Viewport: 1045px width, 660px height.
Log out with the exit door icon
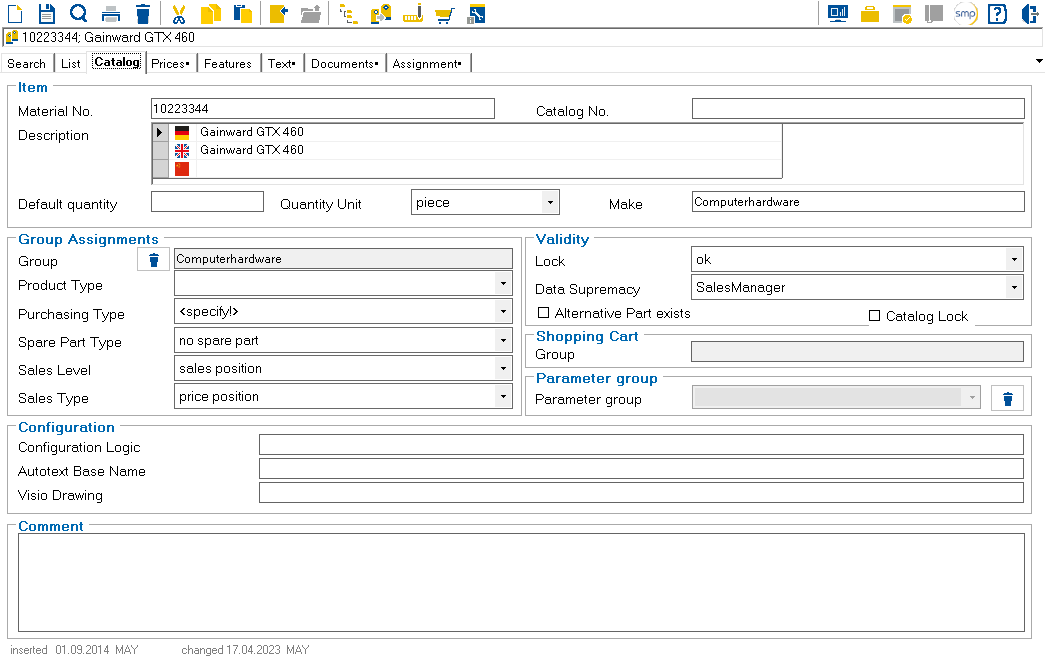1030,13
